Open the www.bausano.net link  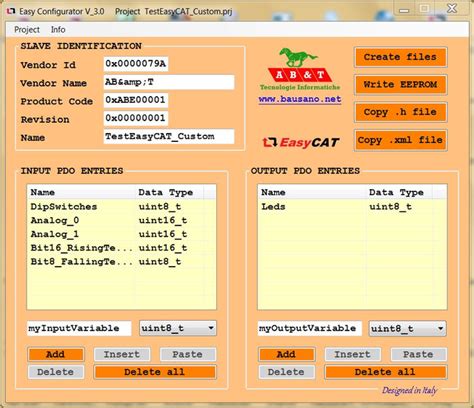click(x=300, y=99)
